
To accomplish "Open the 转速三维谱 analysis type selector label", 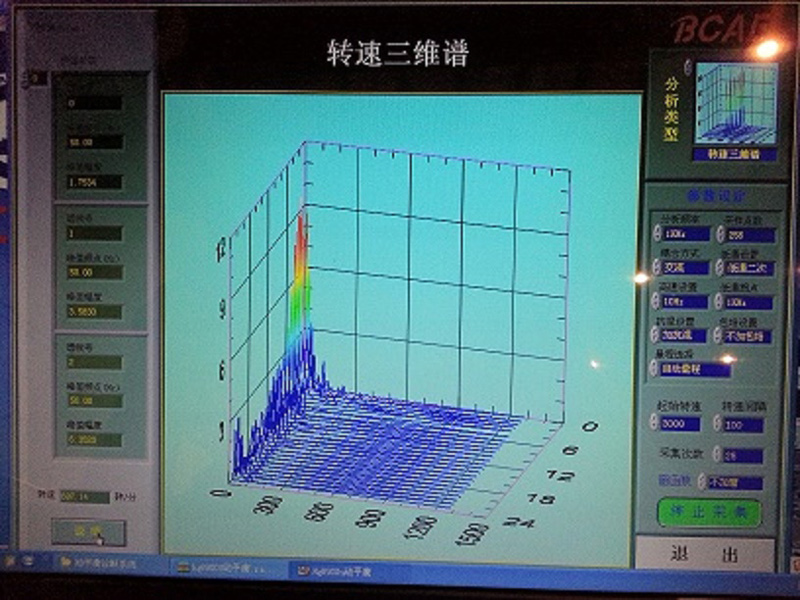I will click(735, 154).
